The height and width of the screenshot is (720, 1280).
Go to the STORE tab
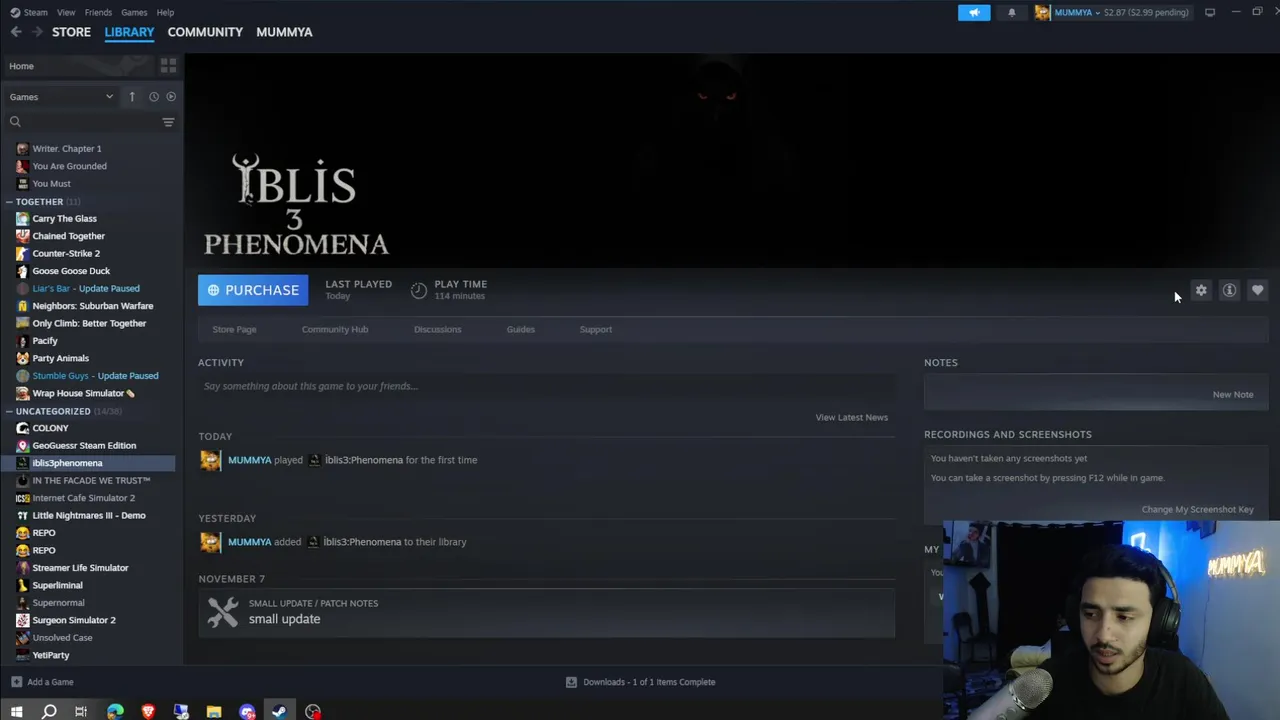tap(71, 32)
